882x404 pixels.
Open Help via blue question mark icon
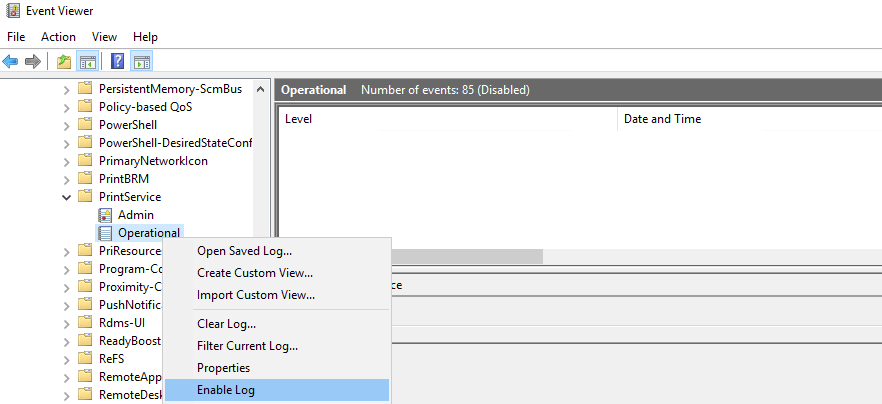[x=118, y=62]
